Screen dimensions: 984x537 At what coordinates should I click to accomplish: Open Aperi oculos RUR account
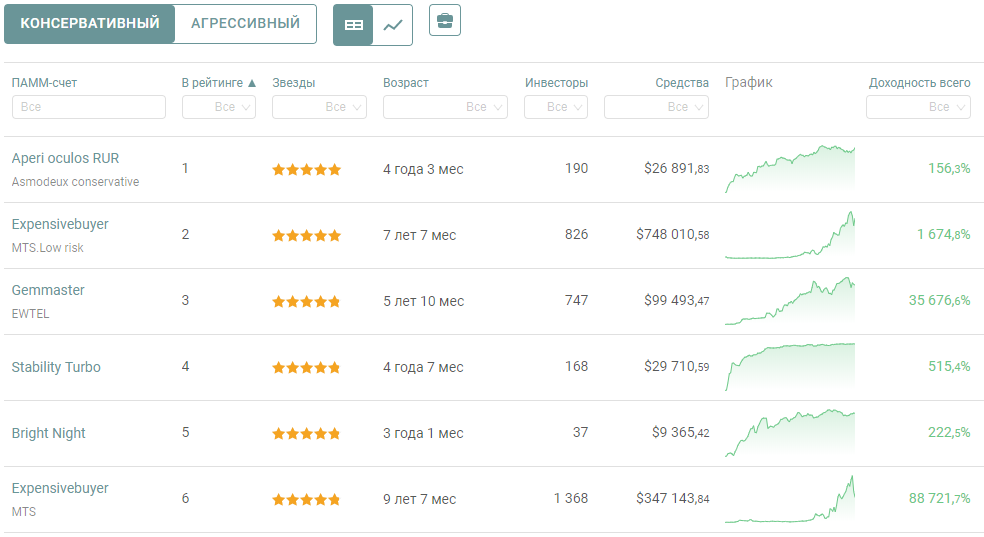coord(65,158)
